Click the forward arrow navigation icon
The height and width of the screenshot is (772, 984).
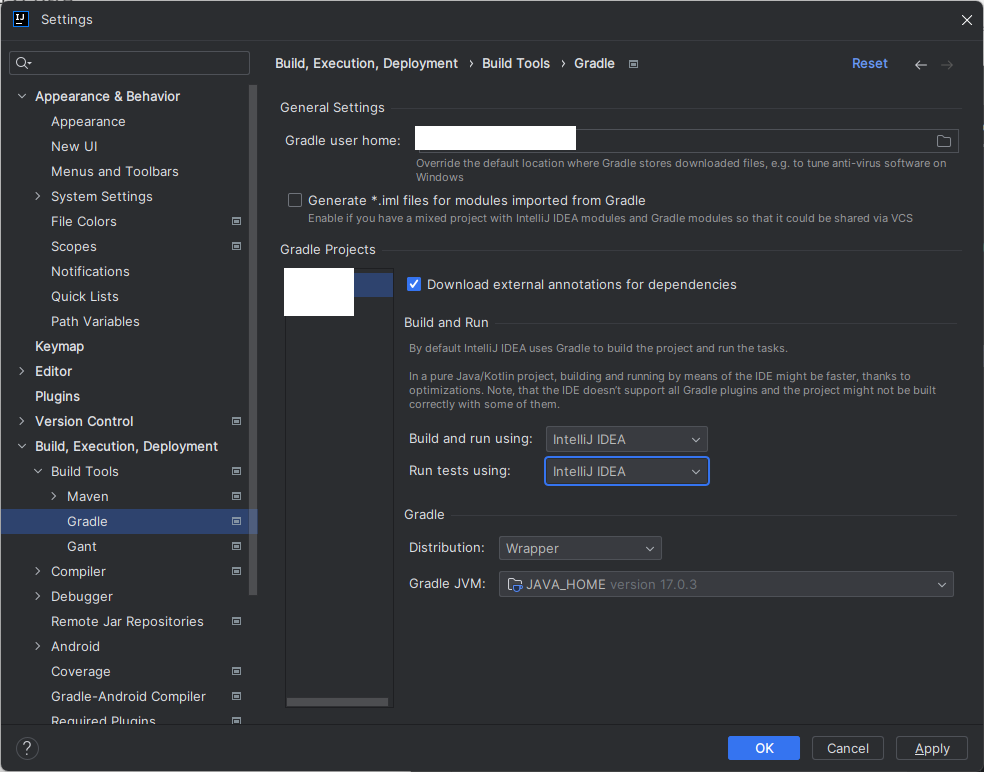click(x=947, y=65)
